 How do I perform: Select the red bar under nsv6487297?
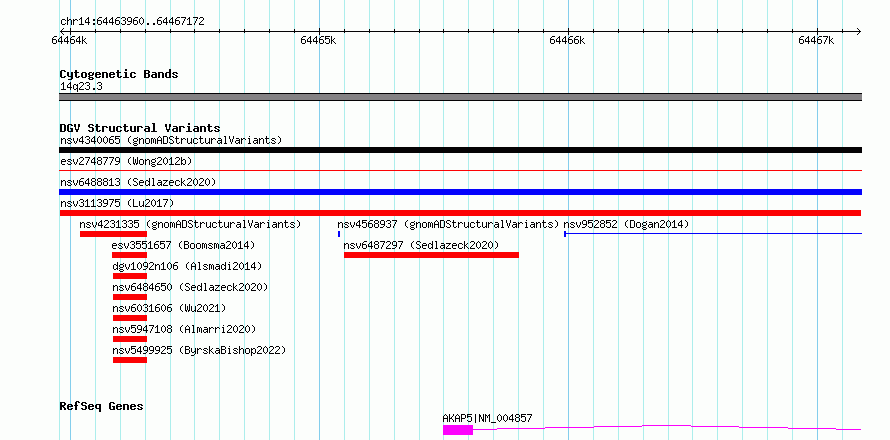click(x=431, y=255)
